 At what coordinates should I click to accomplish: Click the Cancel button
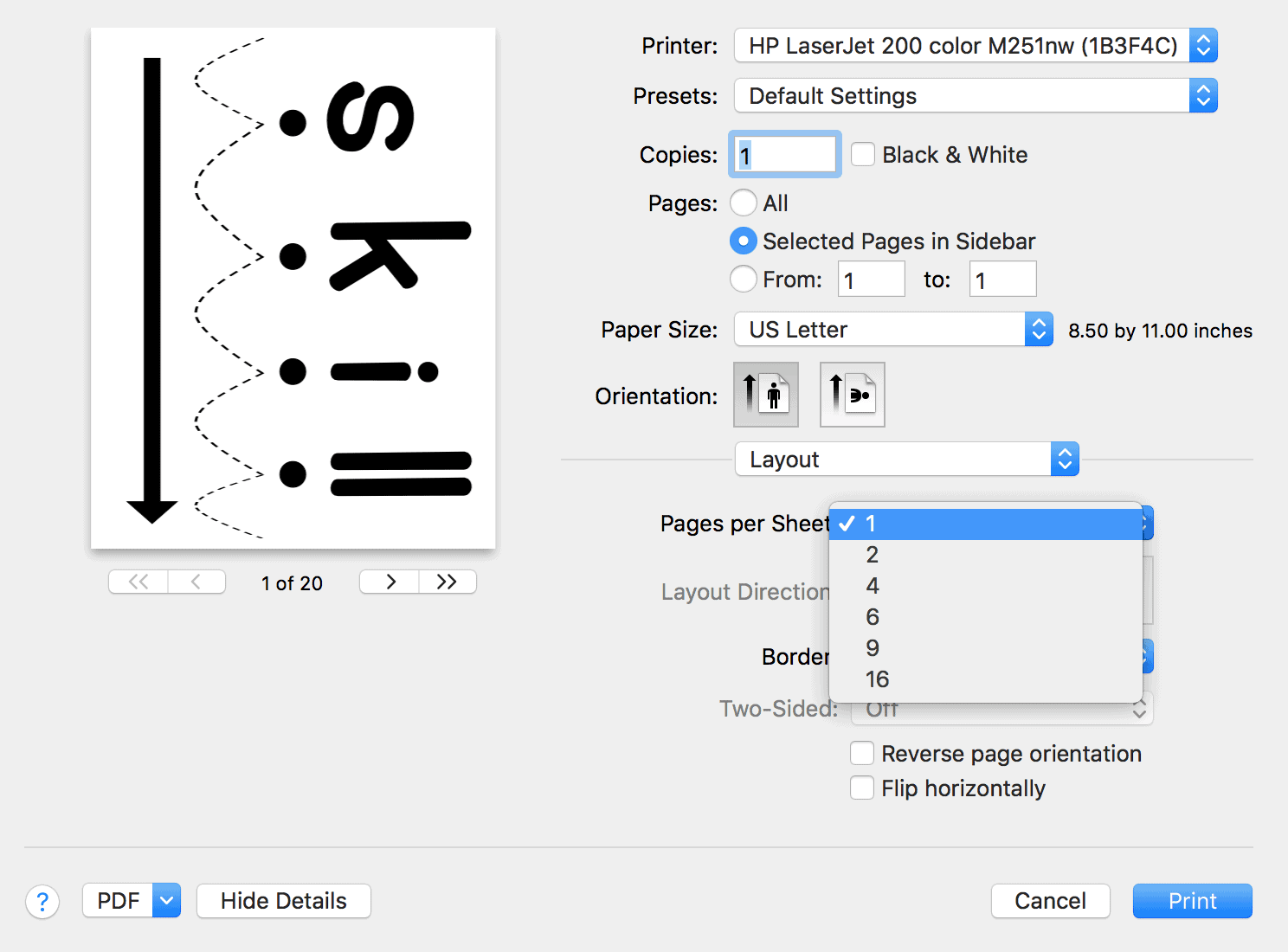pyautogui.click(x=1051, y=901)
